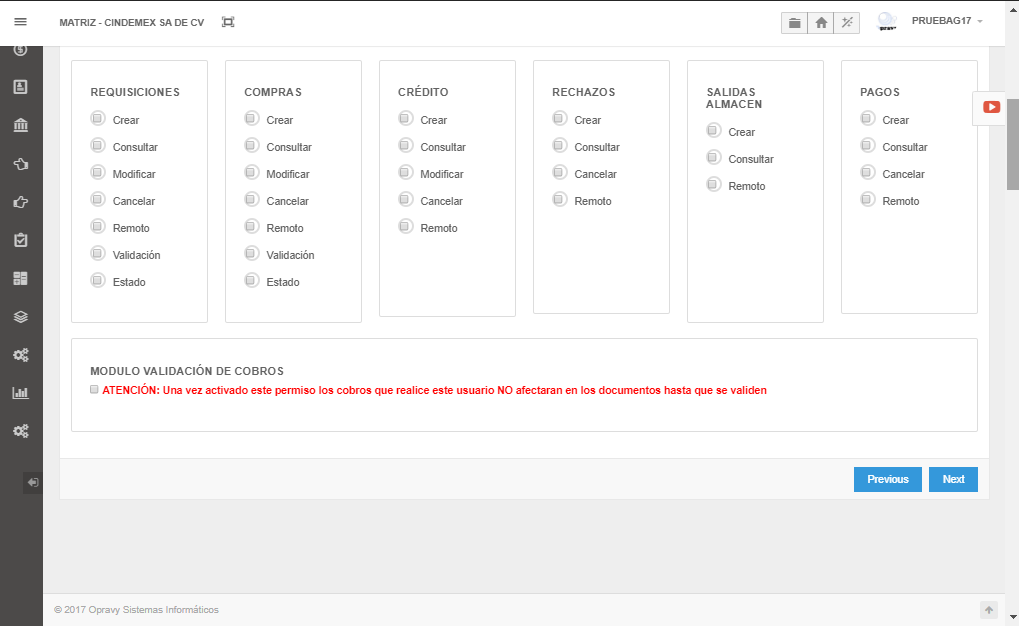
Task: Click the folder icon in top toolbar
Action: click(794, 23)
